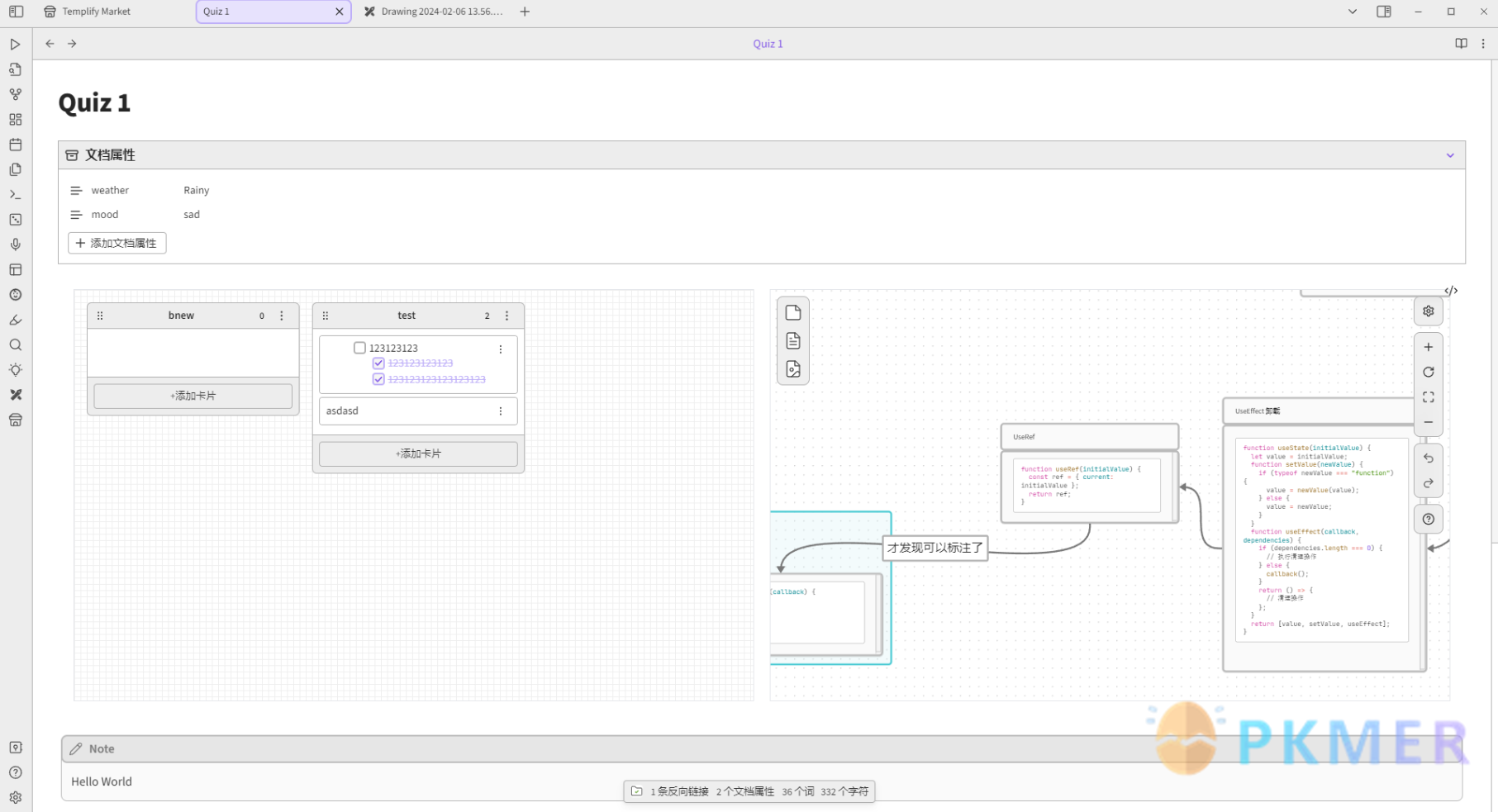
Task: Click the weather property type icon
Action: pyautogui.click(x=76, y=191)
